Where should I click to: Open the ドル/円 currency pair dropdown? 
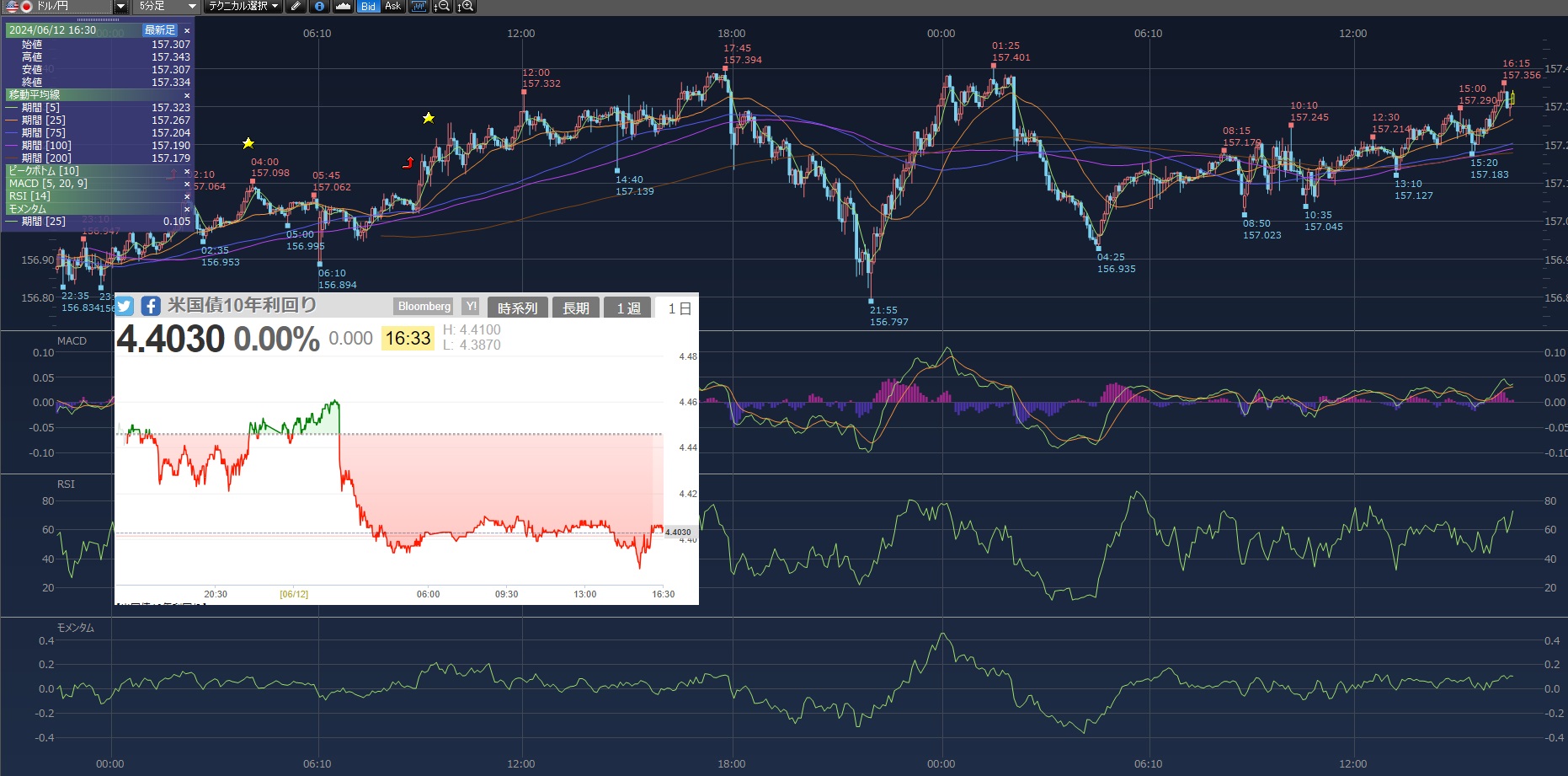120,6
